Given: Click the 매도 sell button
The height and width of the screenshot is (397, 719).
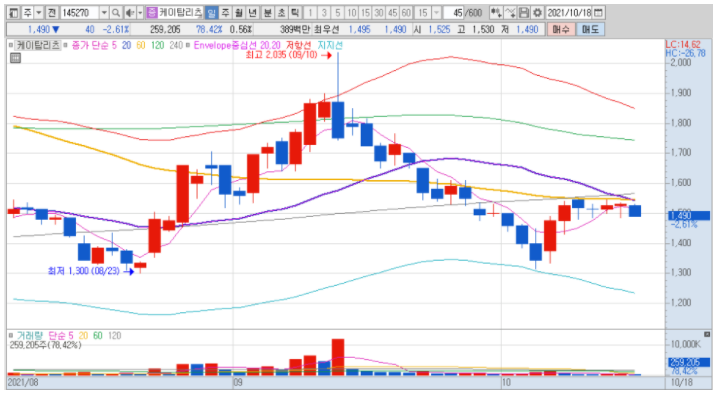Looking at the screenshot, I should point(590,29).
